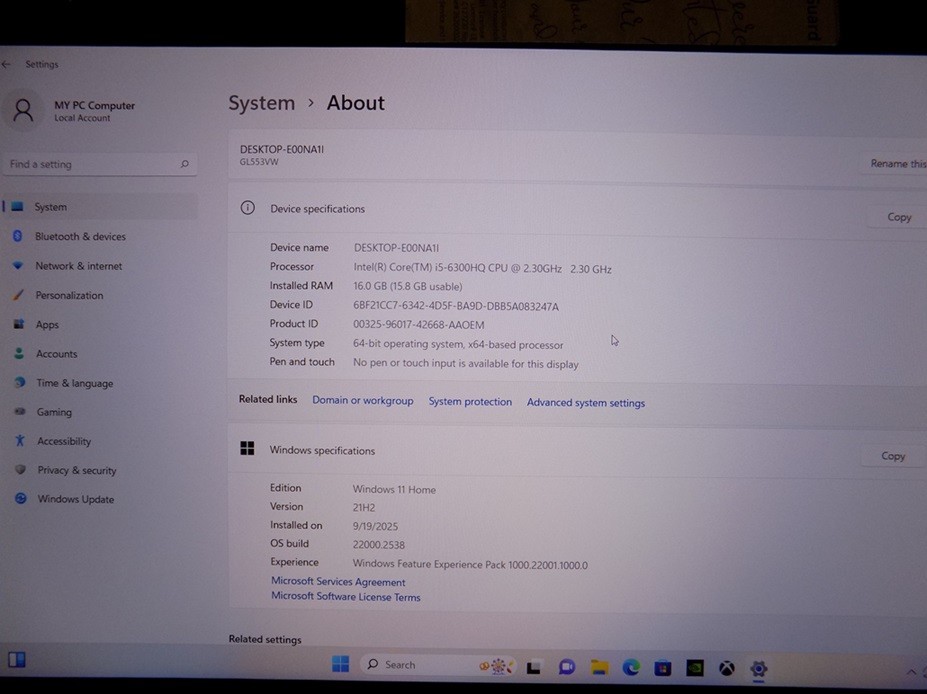The image size is (927, 694).
Task: Click the Device specifications info icon
Action: click(x=248, y=207)
